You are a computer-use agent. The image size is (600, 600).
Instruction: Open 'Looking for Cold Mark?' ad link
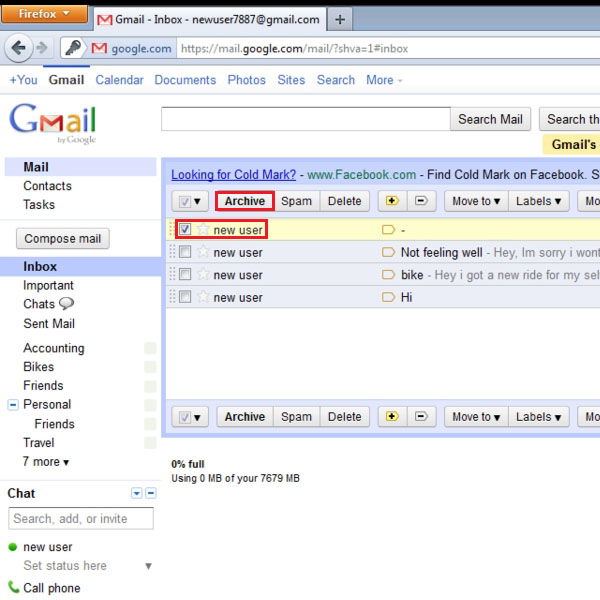233,174
